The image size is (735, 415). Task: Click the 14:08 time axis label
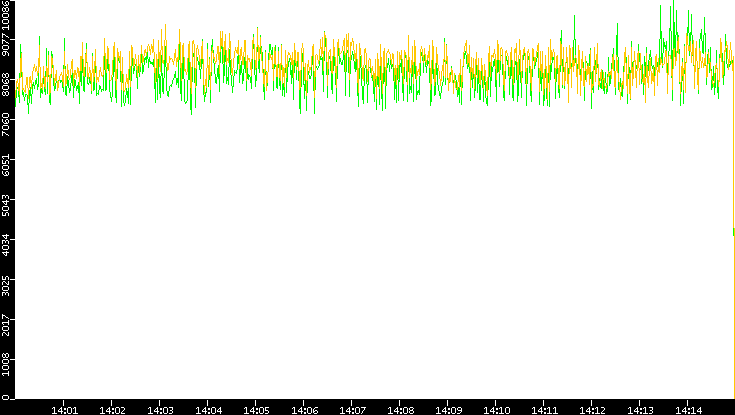401,411
